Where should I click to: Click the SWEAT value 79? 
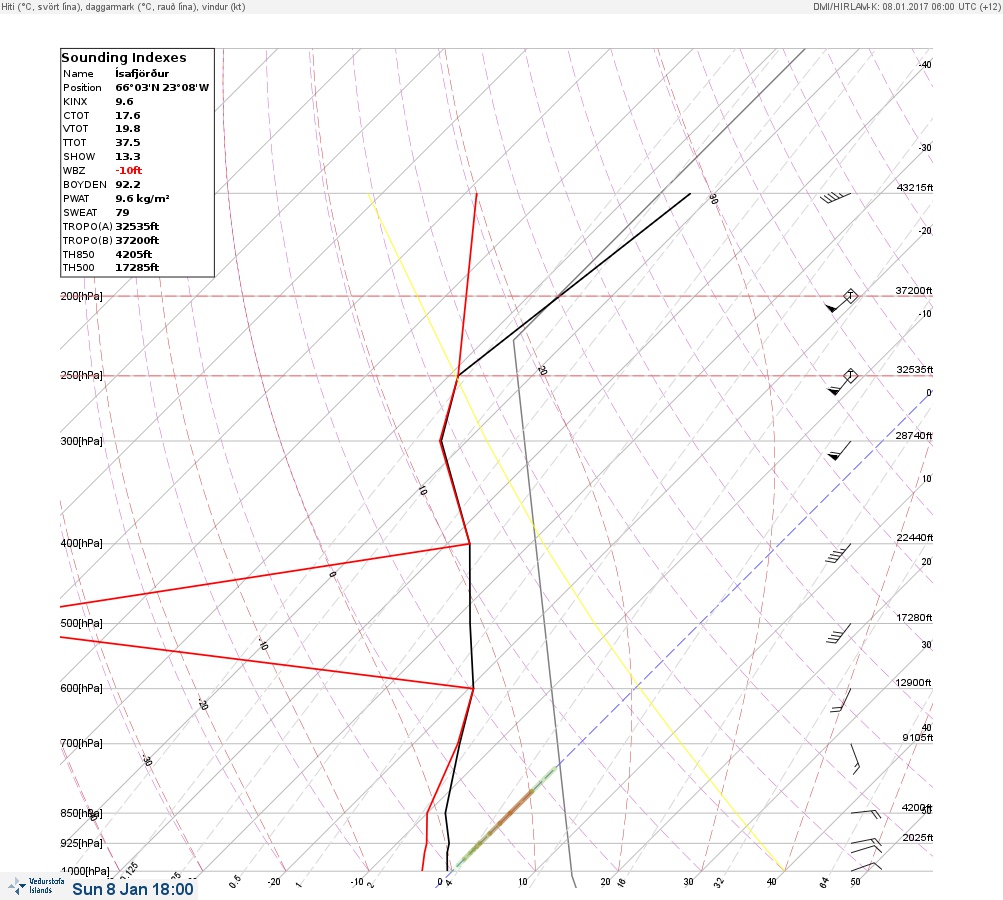[x=122, y=213]
